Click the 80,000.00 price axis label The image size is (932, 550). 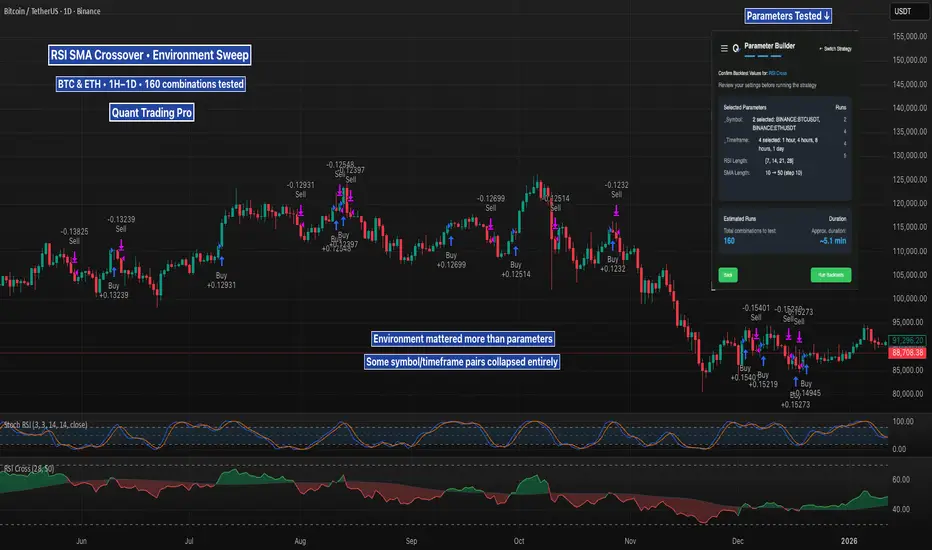tap(909, 394)
